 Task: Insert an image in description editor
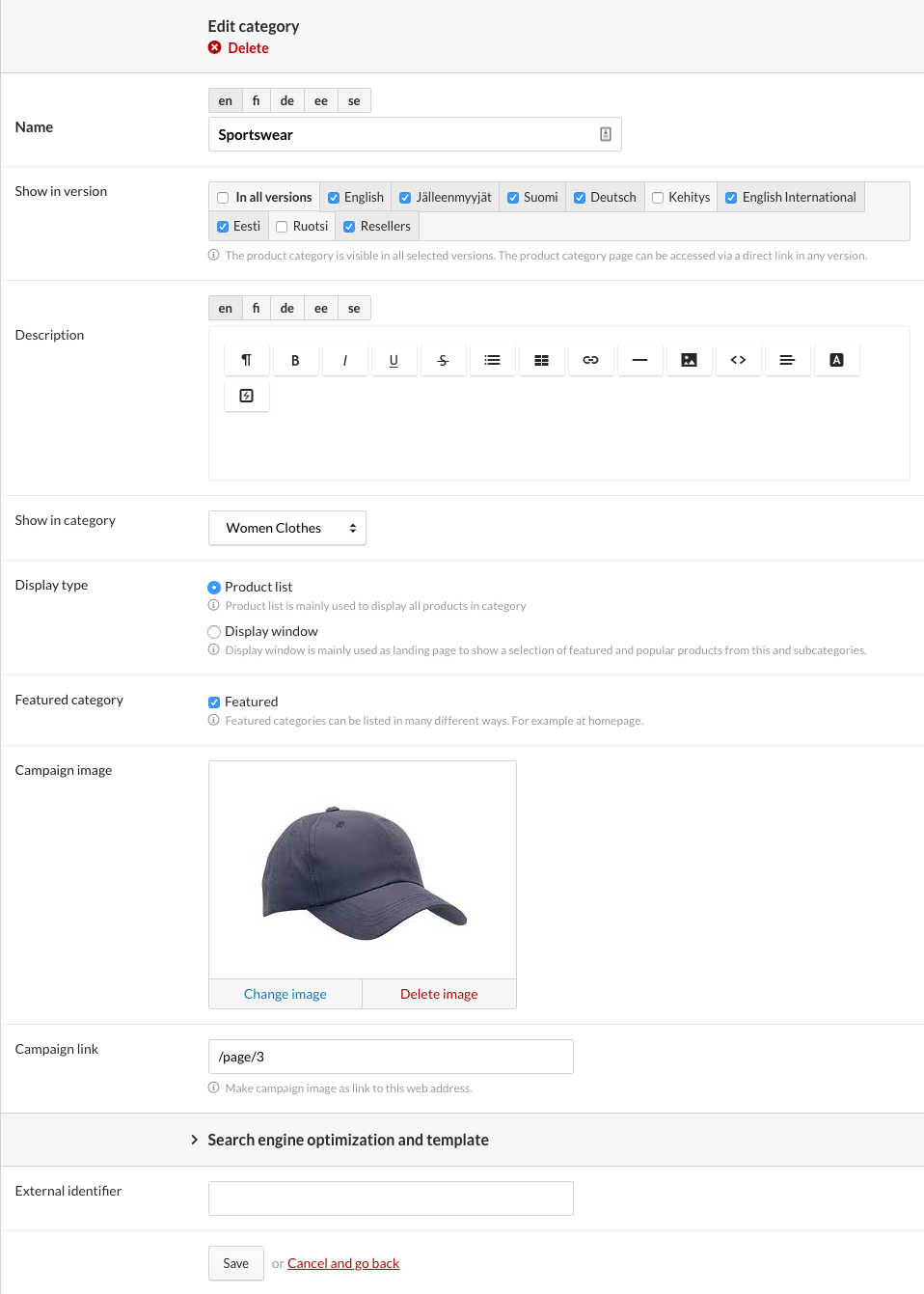tap(689, 360)
